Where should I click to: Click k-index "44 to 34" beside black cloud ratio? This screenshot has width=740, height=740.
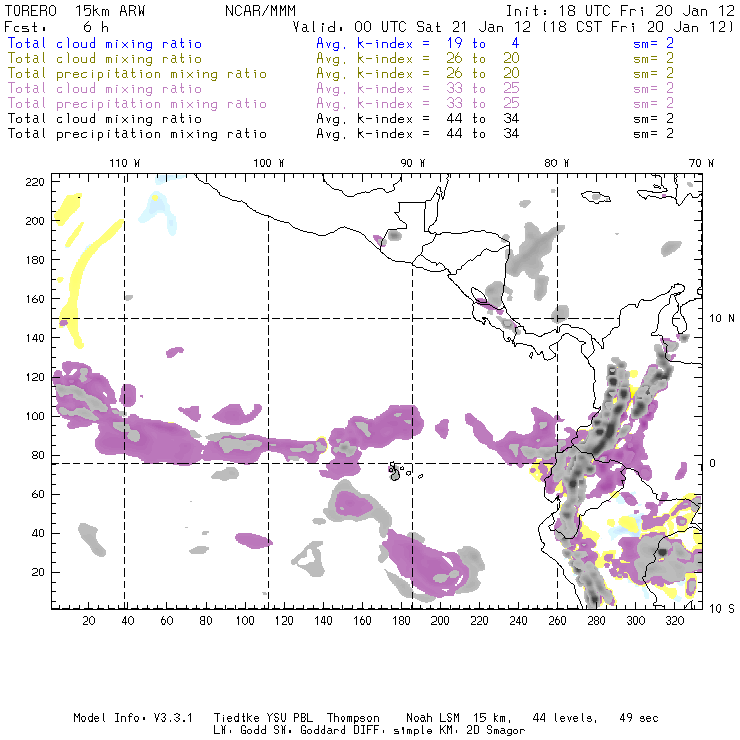coord(483,118)
